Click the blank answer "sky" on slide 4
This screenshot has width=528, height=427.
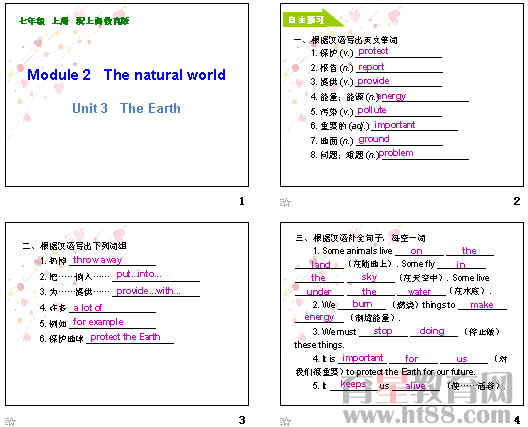[369, 277]
